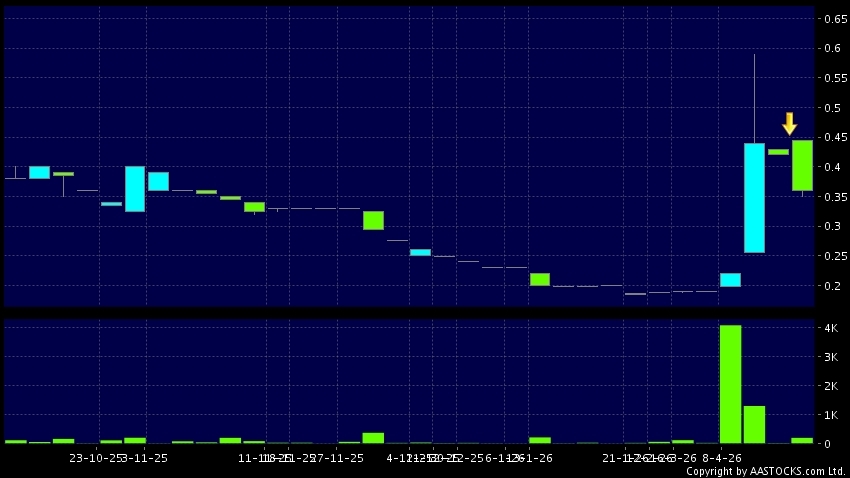Select the green candlestick near the 0.3 level
850x478 pixels.
[373, 220]
